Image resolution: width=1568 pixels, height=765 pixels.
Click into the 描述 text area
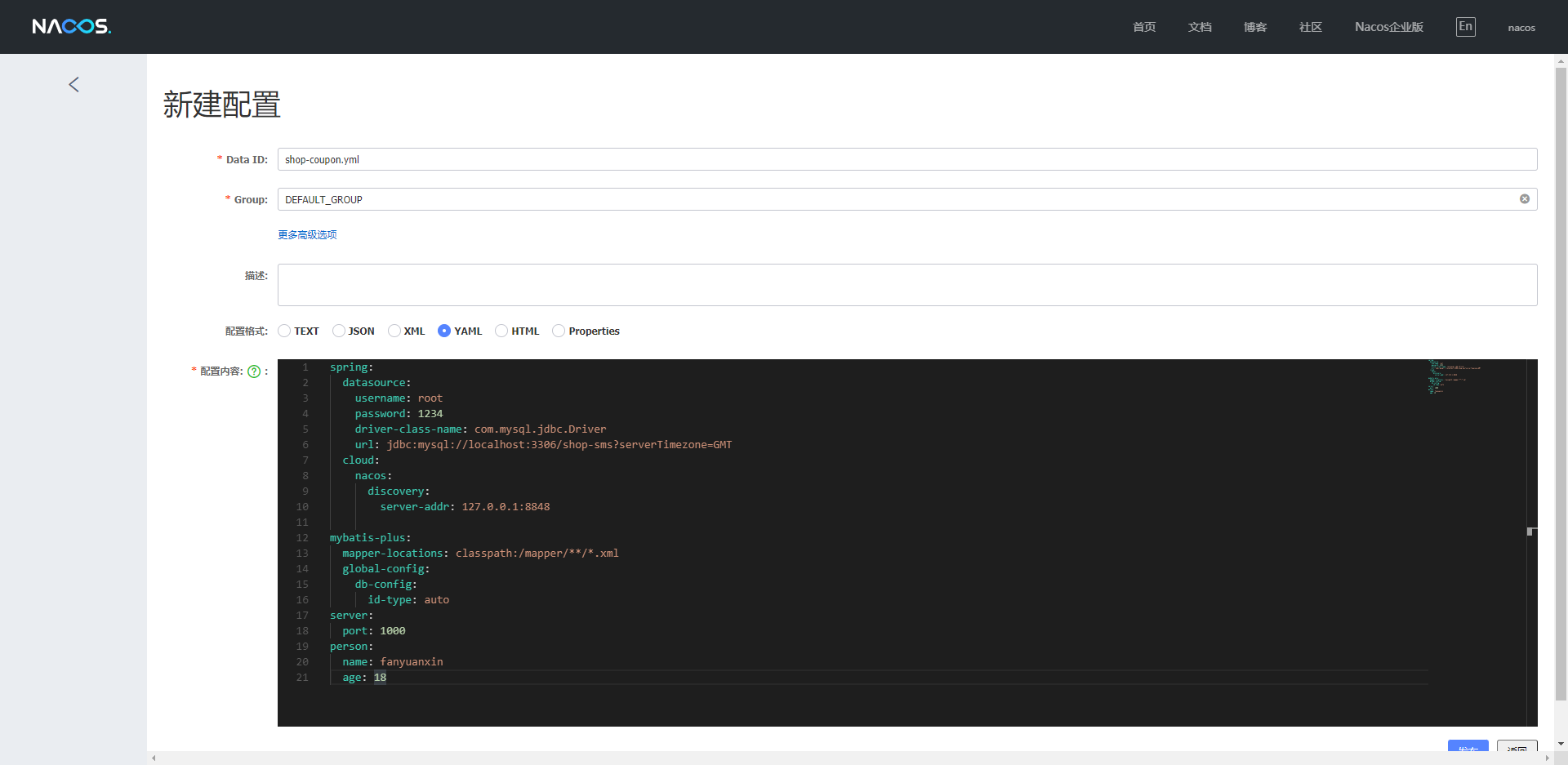(x=907, y=285)
